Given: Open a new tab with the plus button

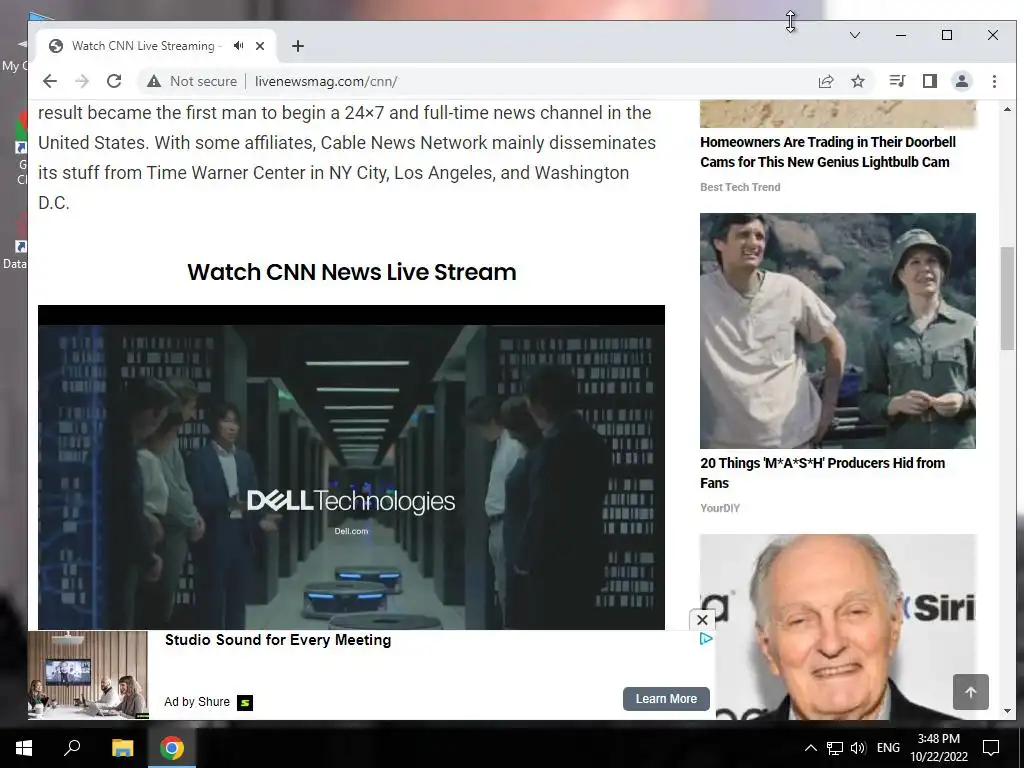Looking at the screenshot, I should (298, 46).
